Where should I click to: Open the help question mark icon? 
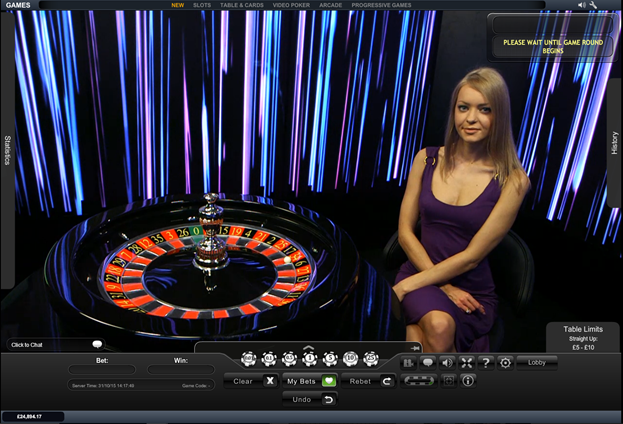pyautogui.click(x=485, y=362)
